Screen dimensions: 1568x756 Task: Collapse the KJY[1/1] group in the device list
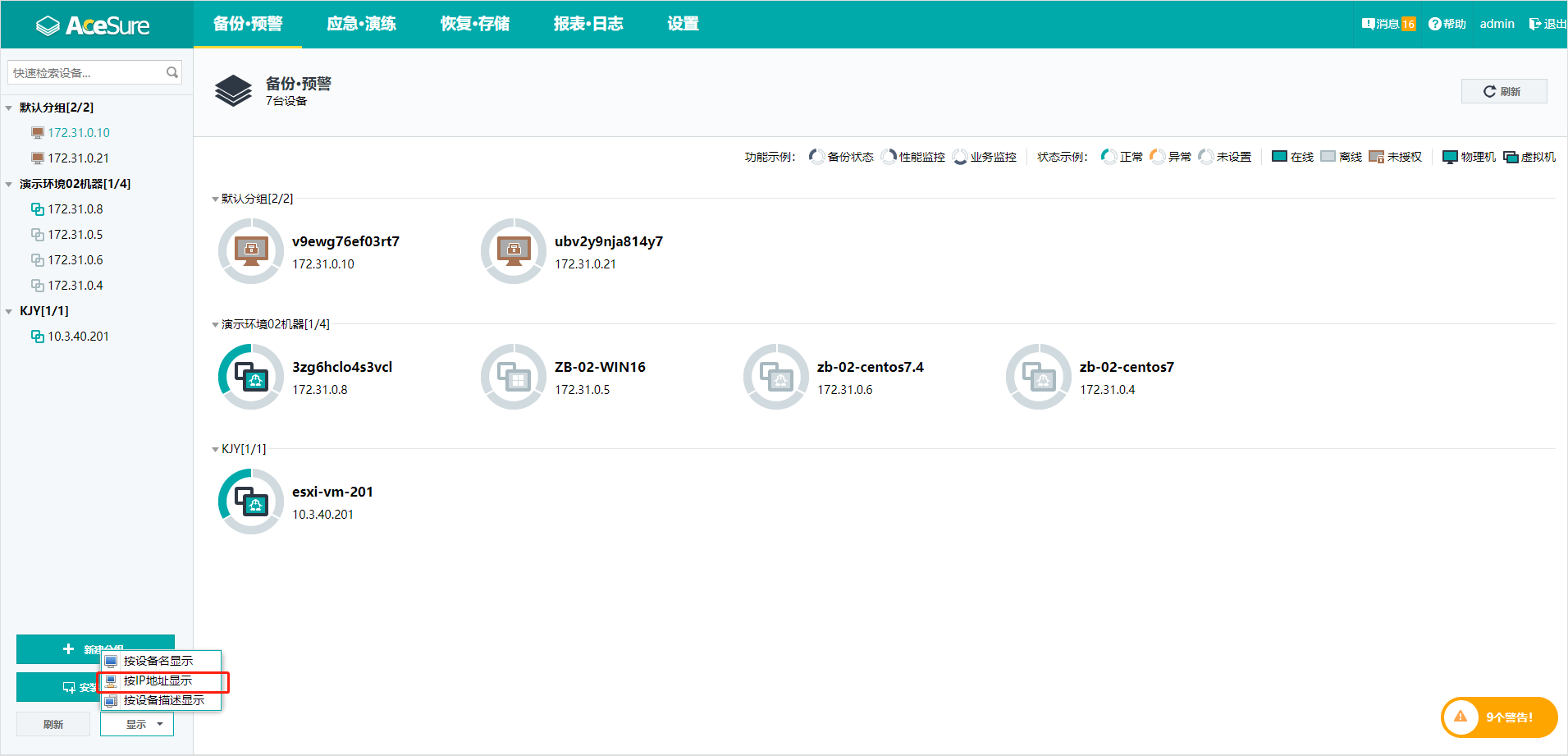pos(214,449)
